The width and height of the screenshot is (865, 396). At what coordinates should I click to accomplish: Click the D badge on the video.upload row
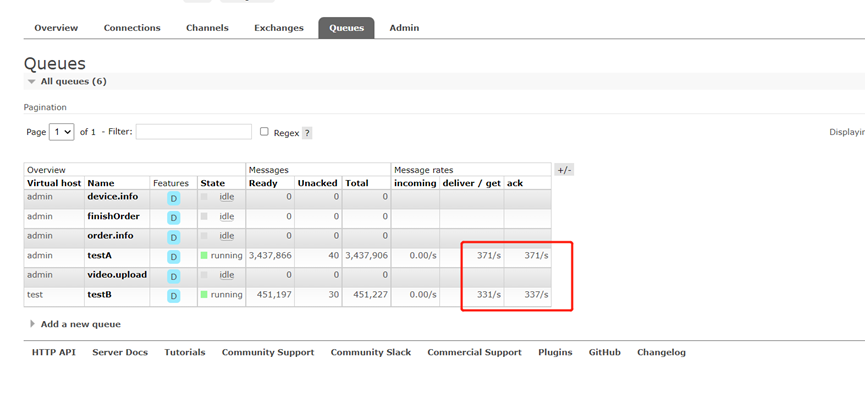[174, 276]
